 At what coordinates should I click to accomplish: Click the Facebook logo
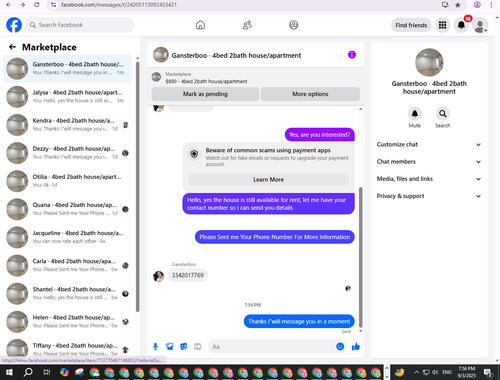coord(14,25)
